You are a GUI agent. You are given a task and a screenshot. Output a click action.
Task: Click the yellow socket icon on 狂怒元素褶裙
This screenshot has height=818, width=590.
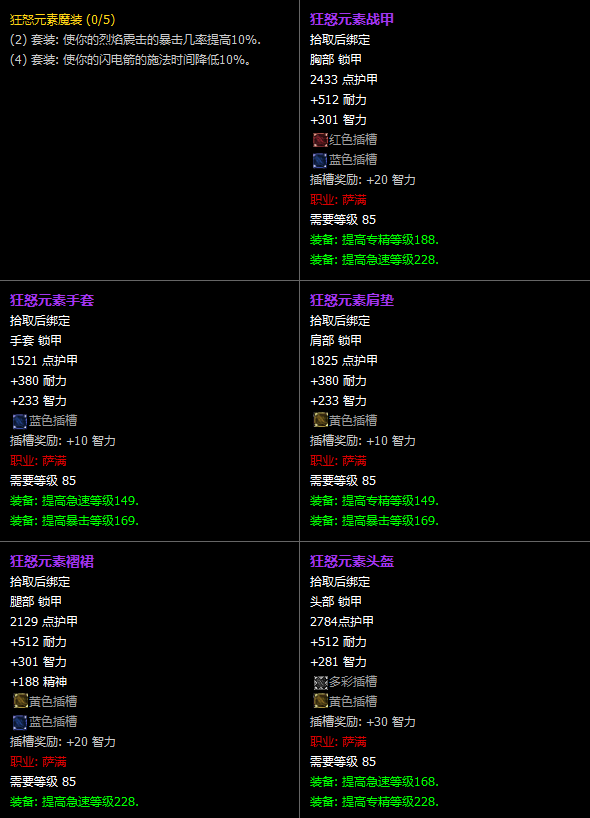[20, 701]
